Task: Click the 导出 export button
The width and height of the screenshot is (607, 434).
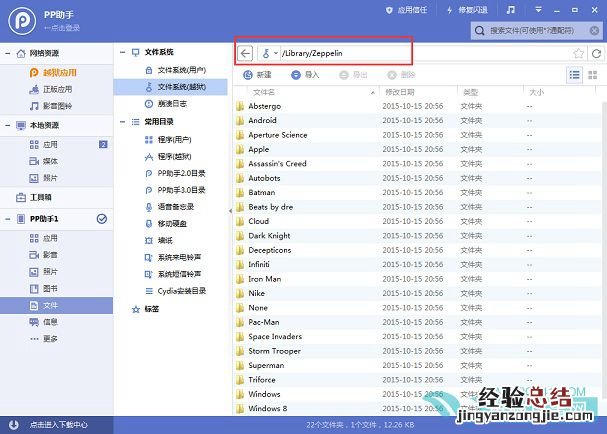Action: (x=353, y=75)
